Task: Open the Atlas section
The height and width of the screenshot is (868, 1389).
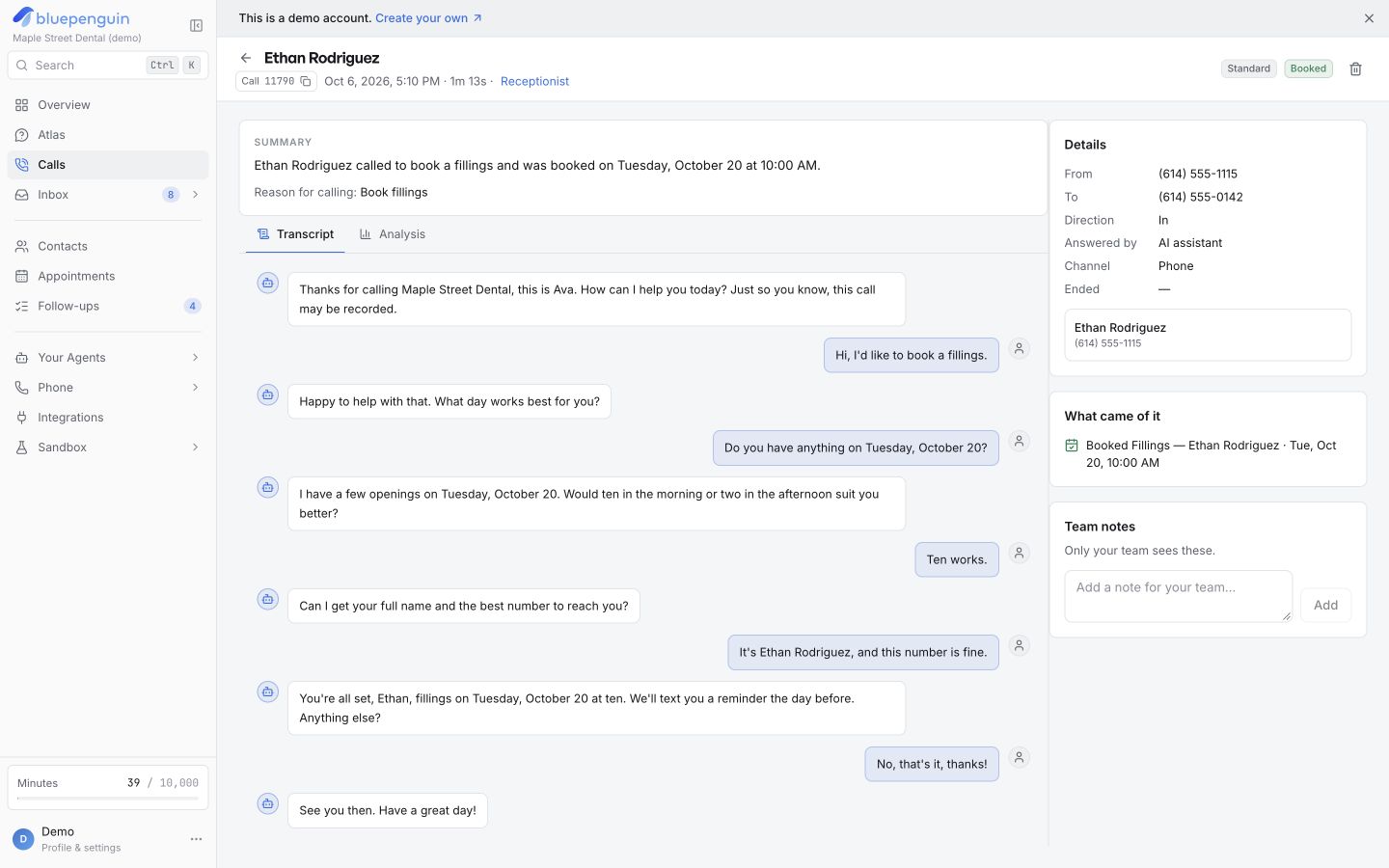Action: point(108,135)
